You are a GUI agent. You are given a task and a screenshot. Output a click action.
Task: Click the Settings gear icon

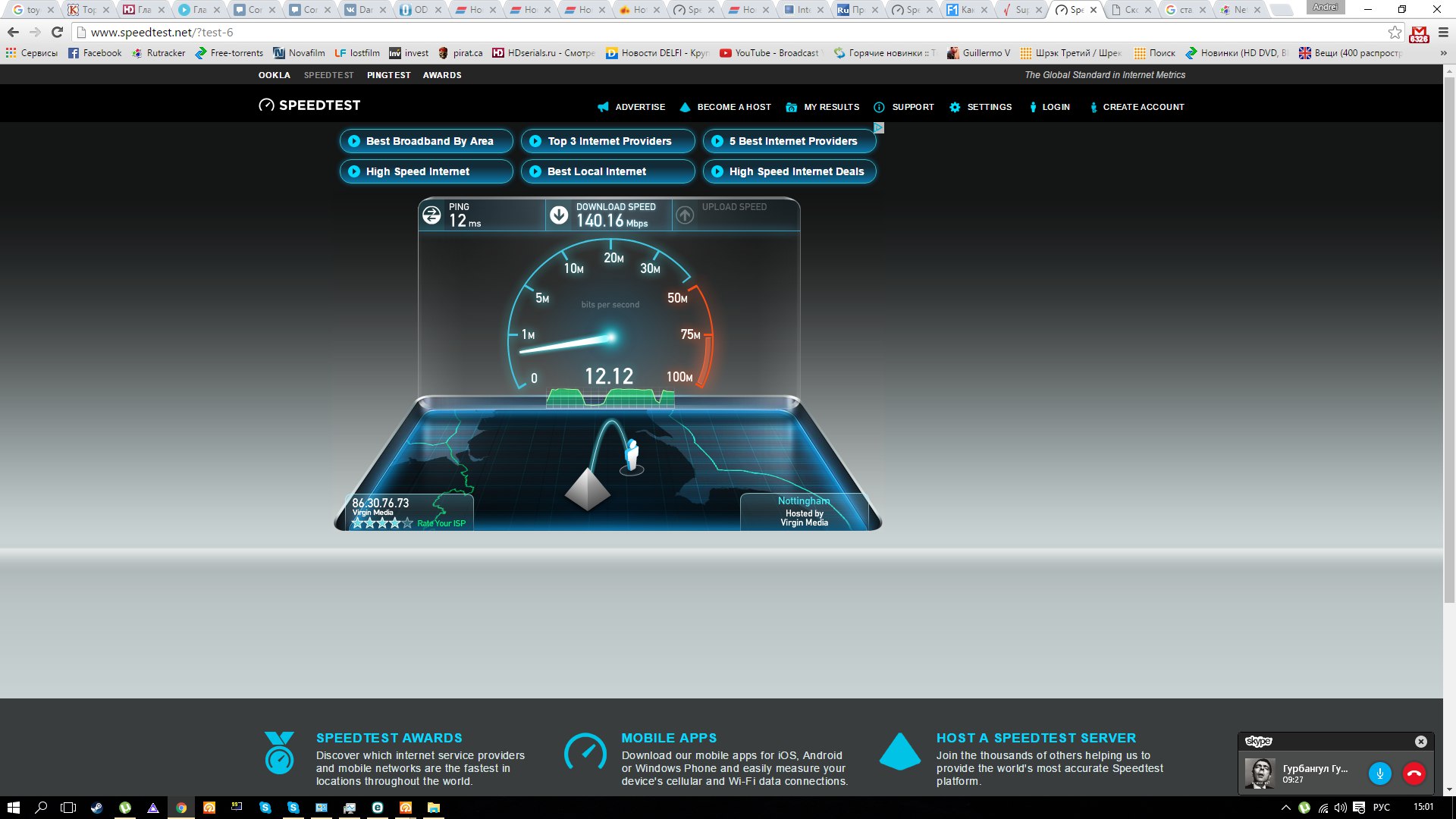(x=955, y=107)
